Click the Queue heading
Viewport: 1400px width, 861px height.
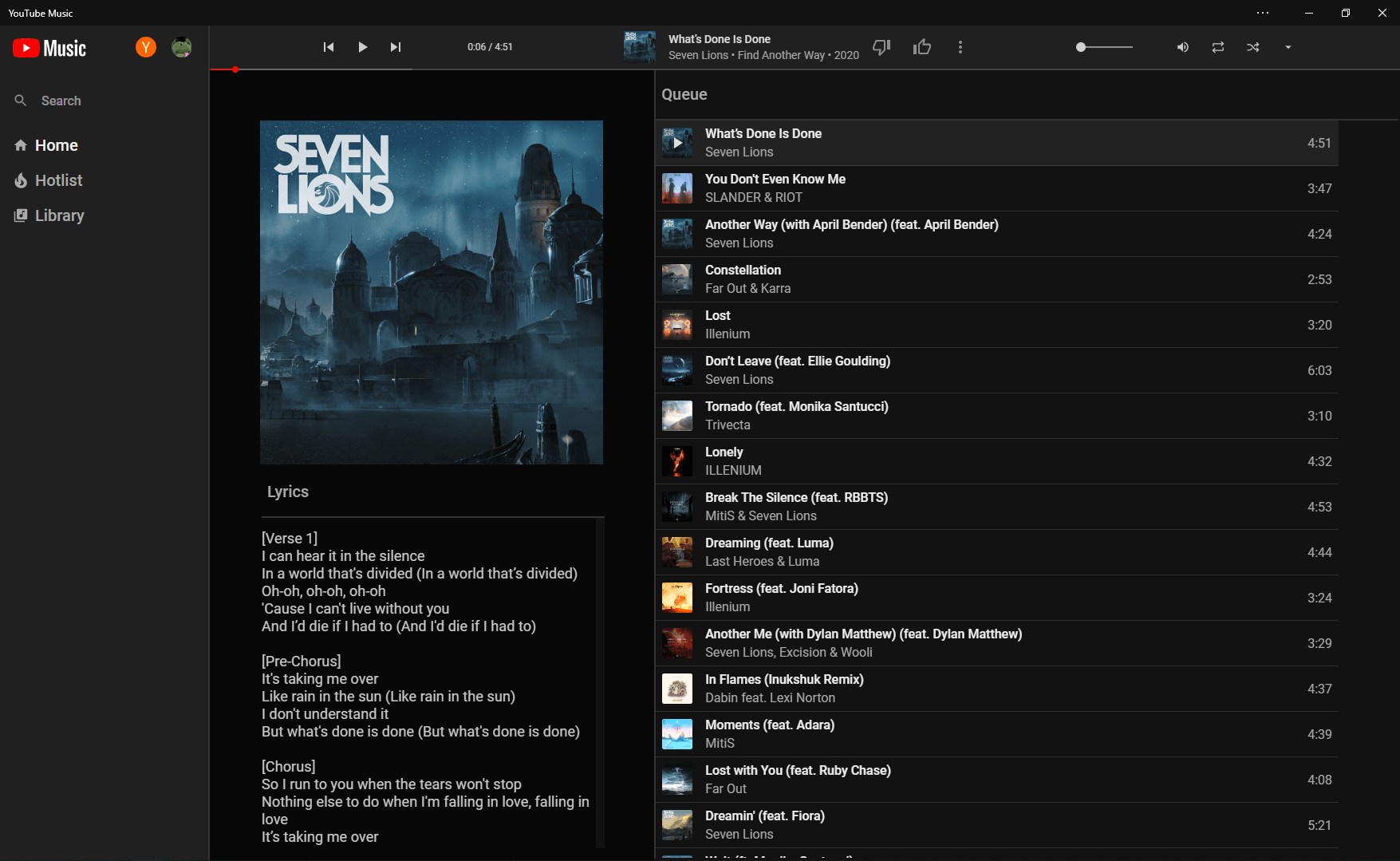pyautogui.click(x=684, y=94)
